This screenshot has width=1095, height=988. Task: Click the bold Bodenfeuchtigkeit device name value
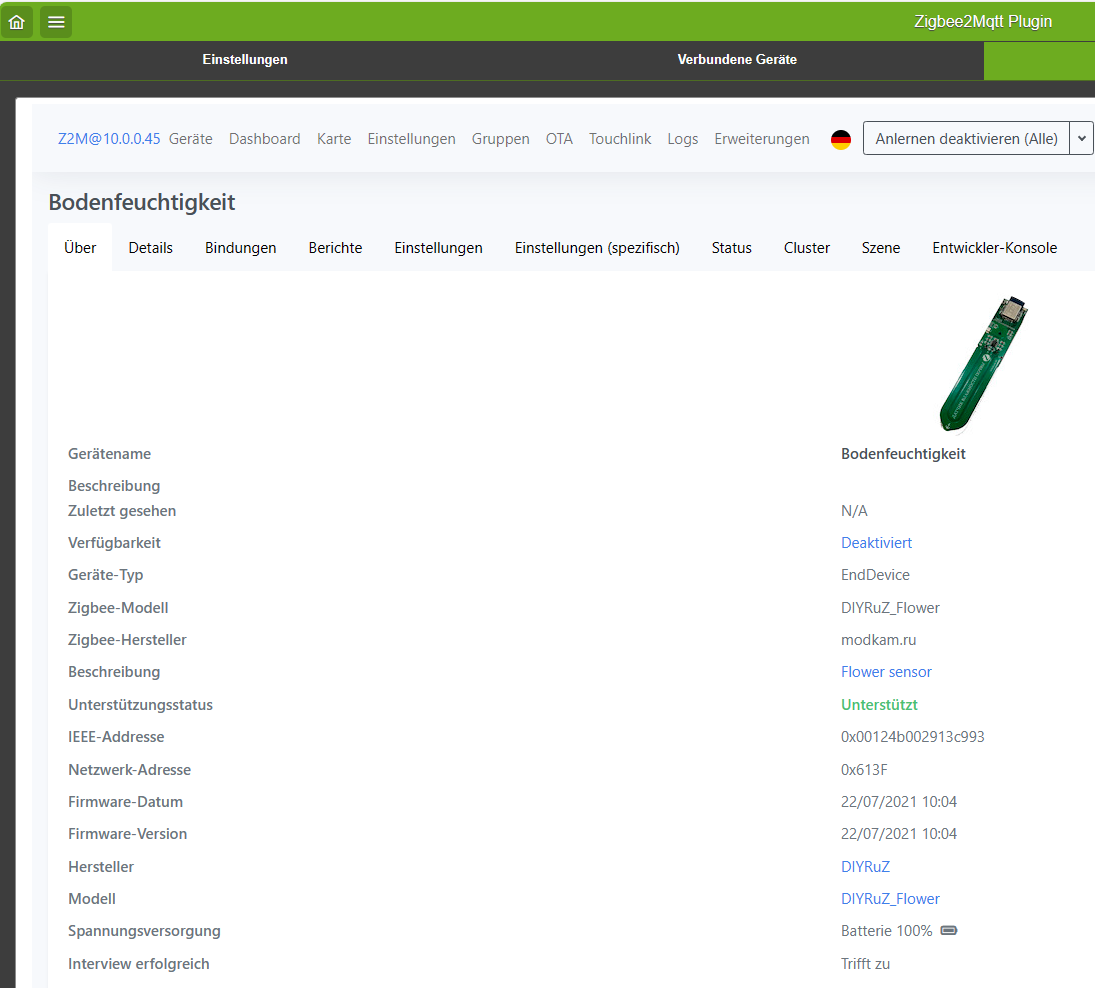903,454
